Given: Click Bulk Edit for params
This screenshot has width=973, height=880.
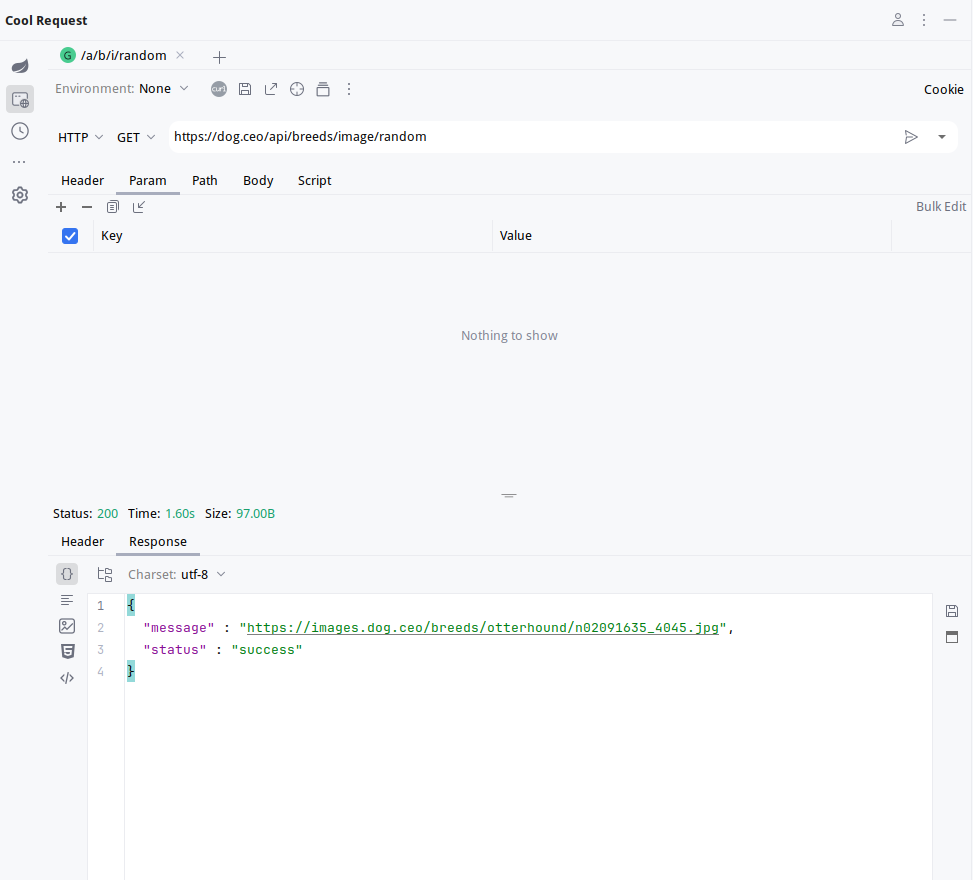Looking at the screenshot, I should 941,207.
